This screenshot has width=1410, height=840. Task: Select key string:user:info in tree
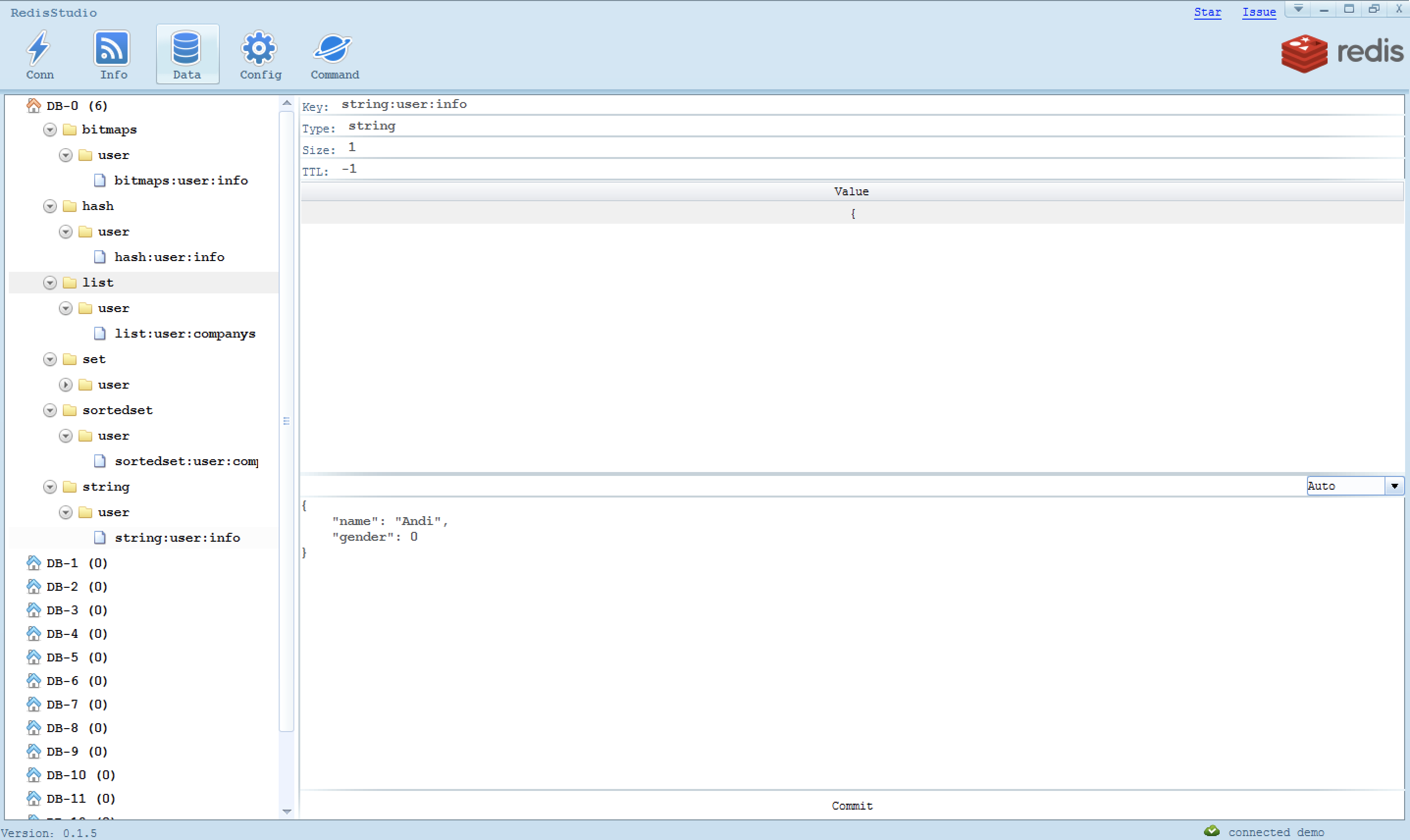[x=177, y=538]
